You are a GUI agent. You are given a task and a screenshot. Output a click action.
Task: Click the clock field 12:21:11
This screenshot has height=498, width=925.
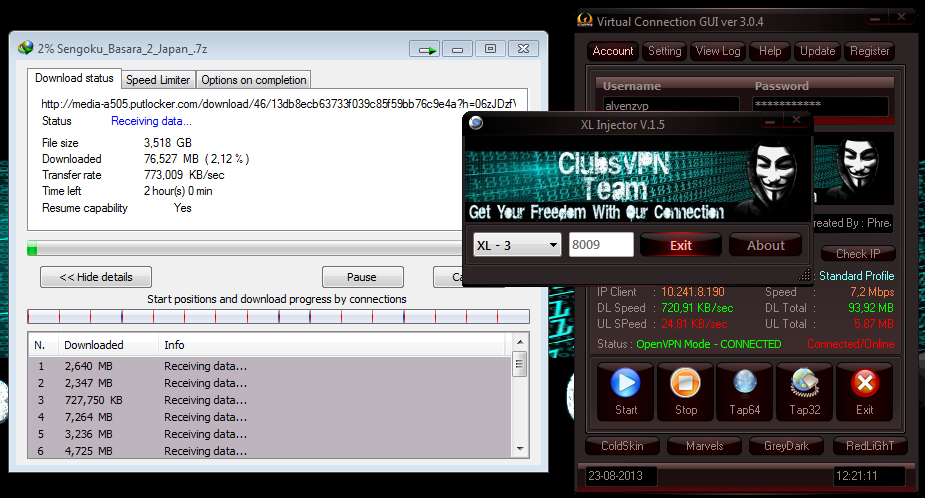coord(870,476)
